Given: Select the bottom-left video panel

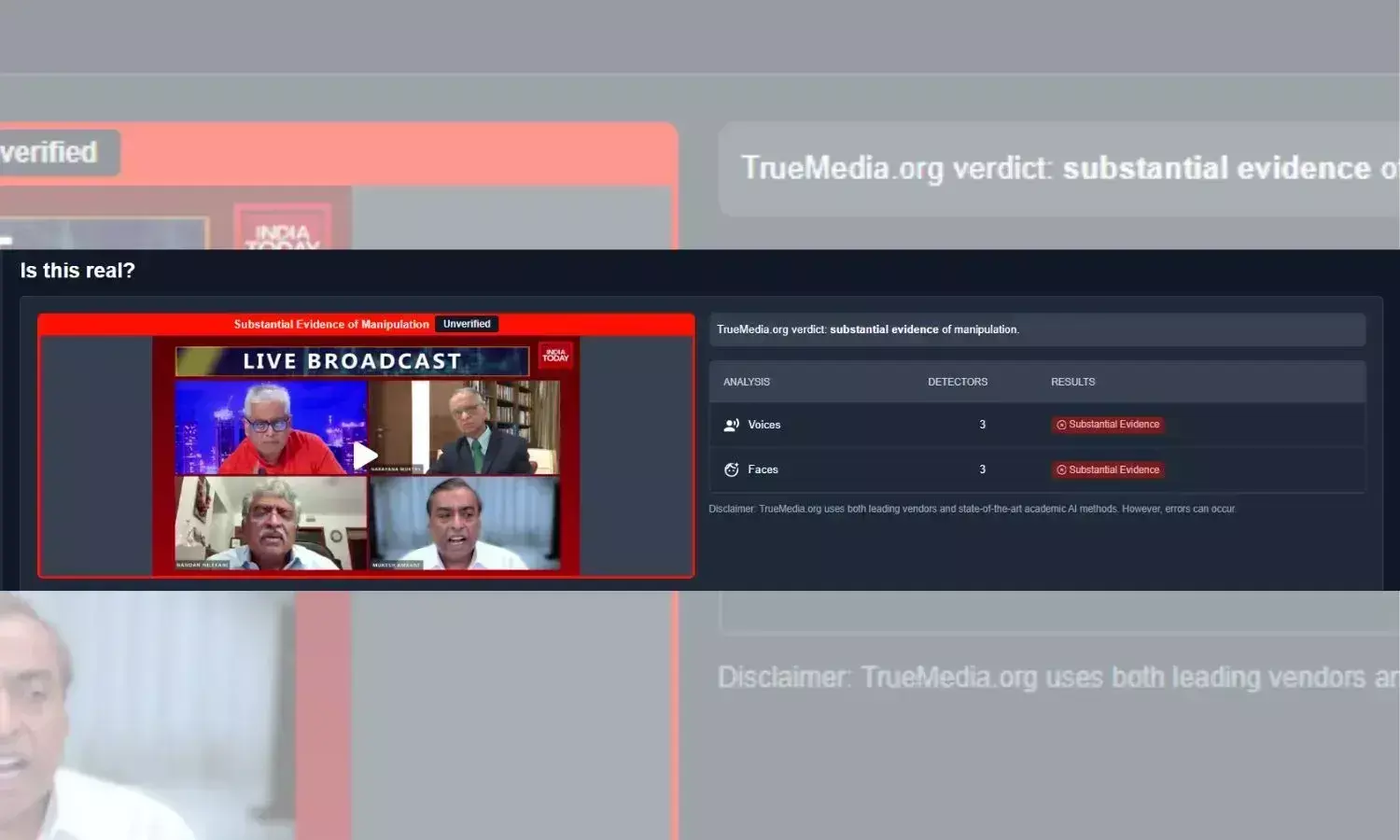Looking at the screenshot, I should (271, 522).
